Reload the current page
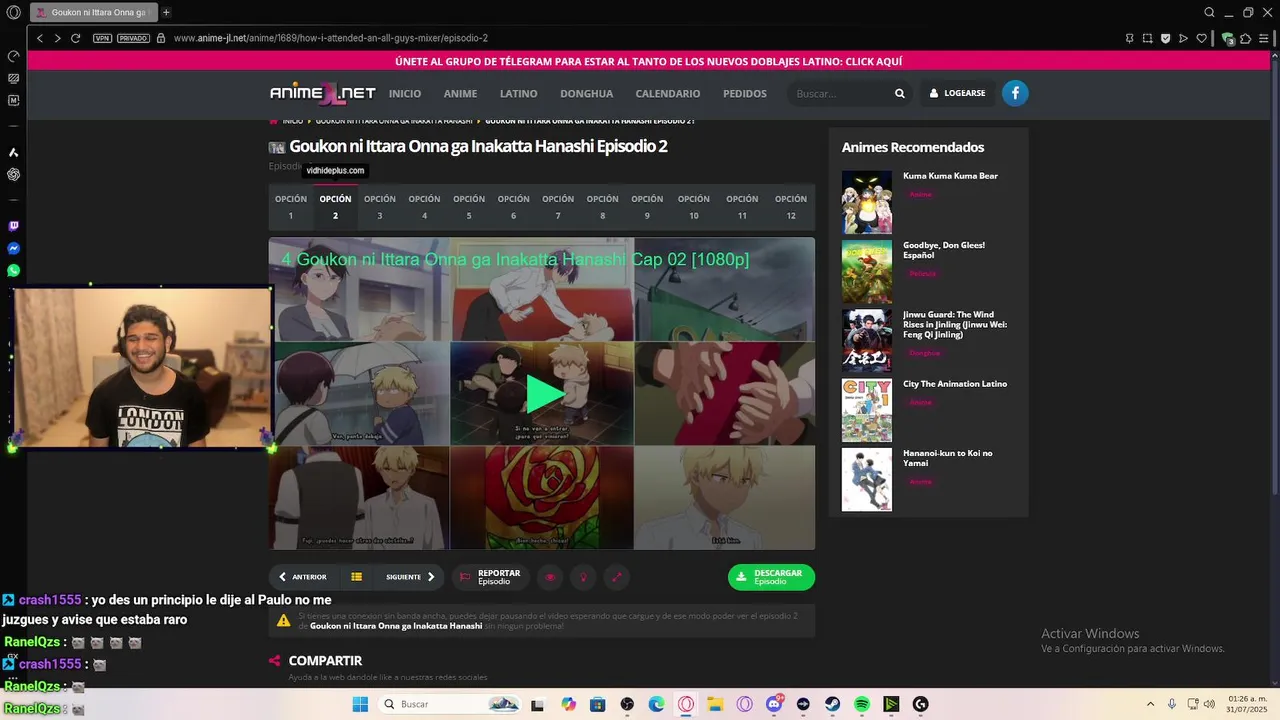This screenshot has width=1280, height=720. 75,38
